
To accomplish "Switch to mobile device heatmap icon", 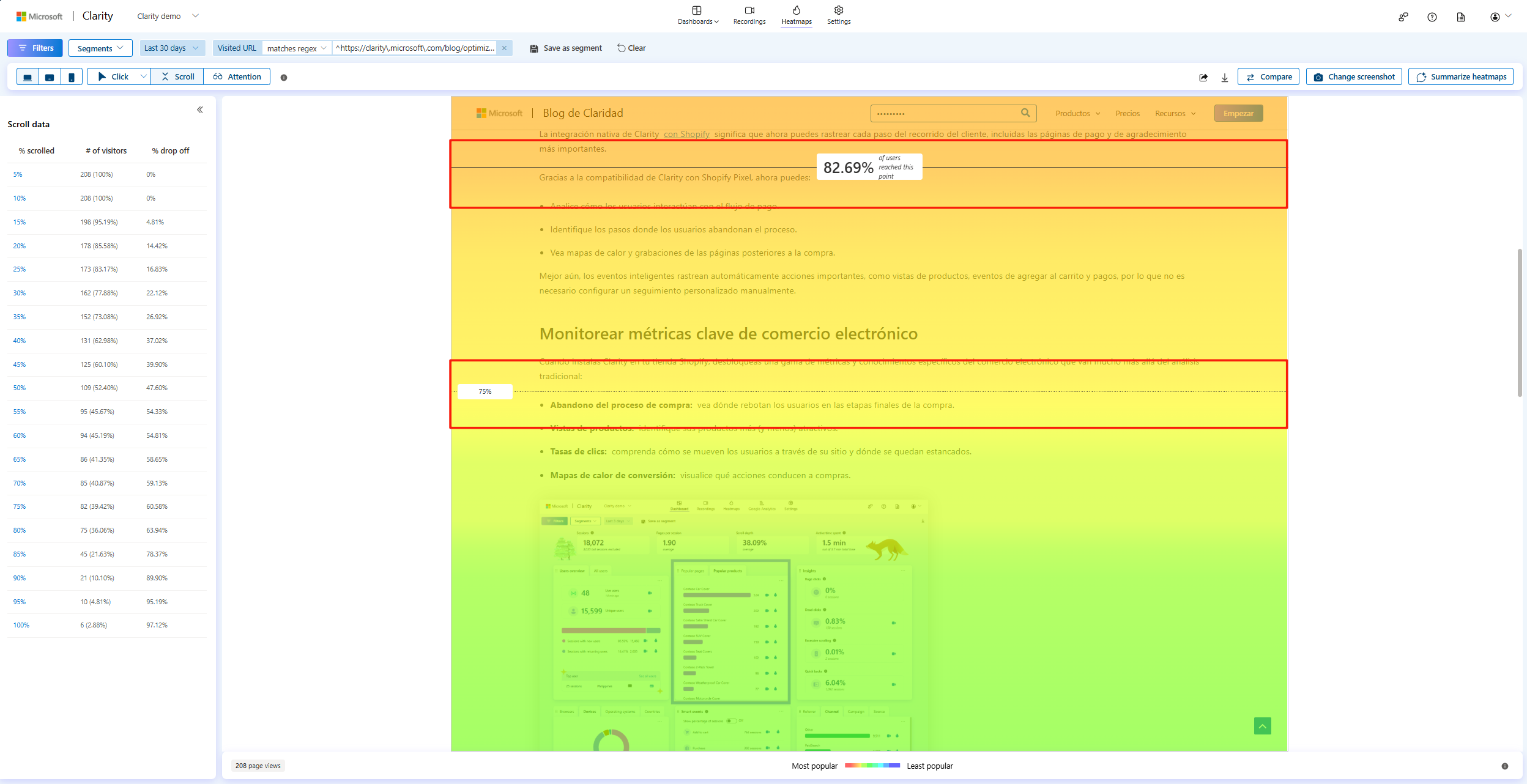I will pyautogui.click(x=72, y=76).
